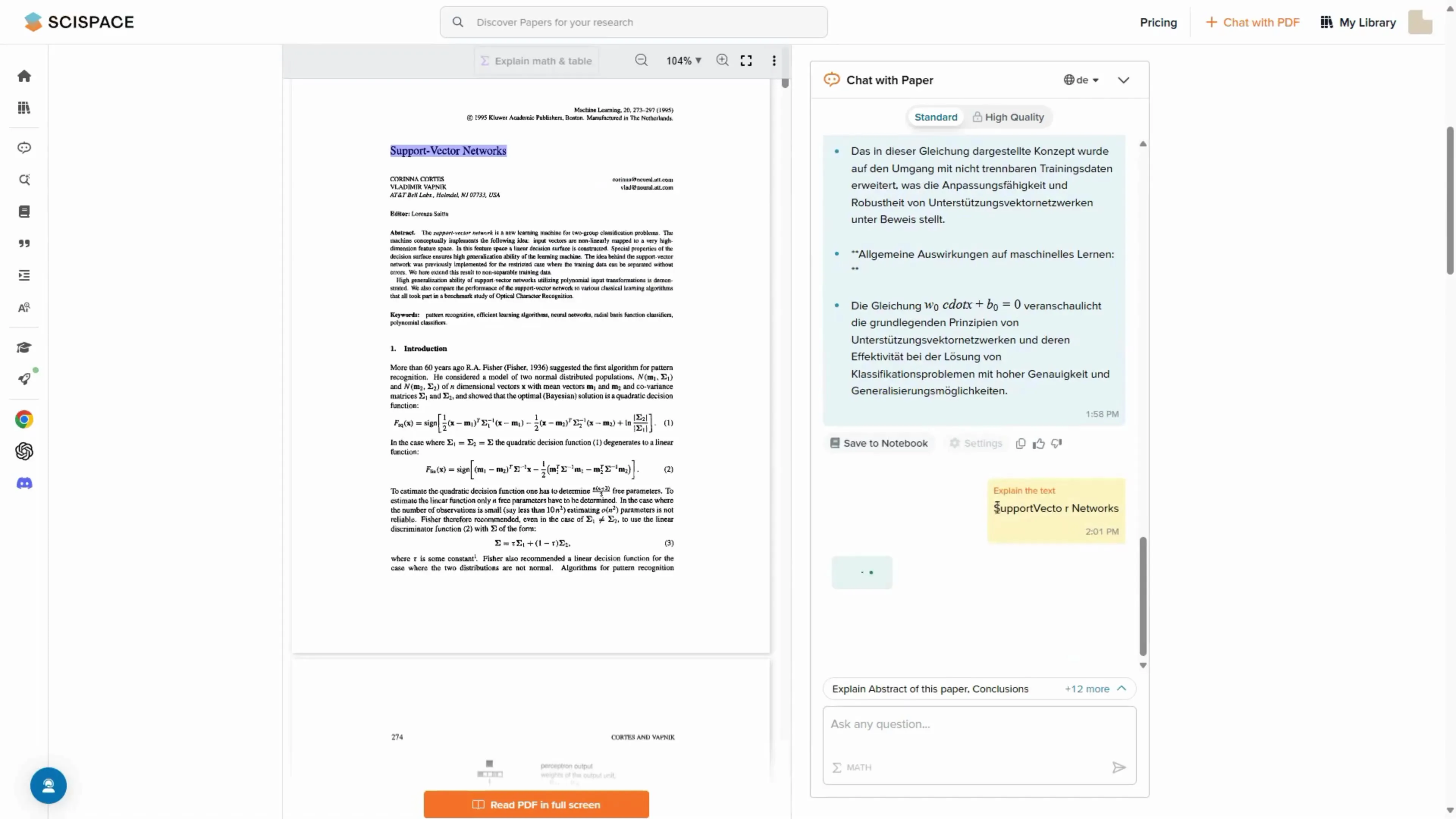Screen dimensions: 1456x819
Task: Select the Standard quality mode
Action: [x=935, y=117]
